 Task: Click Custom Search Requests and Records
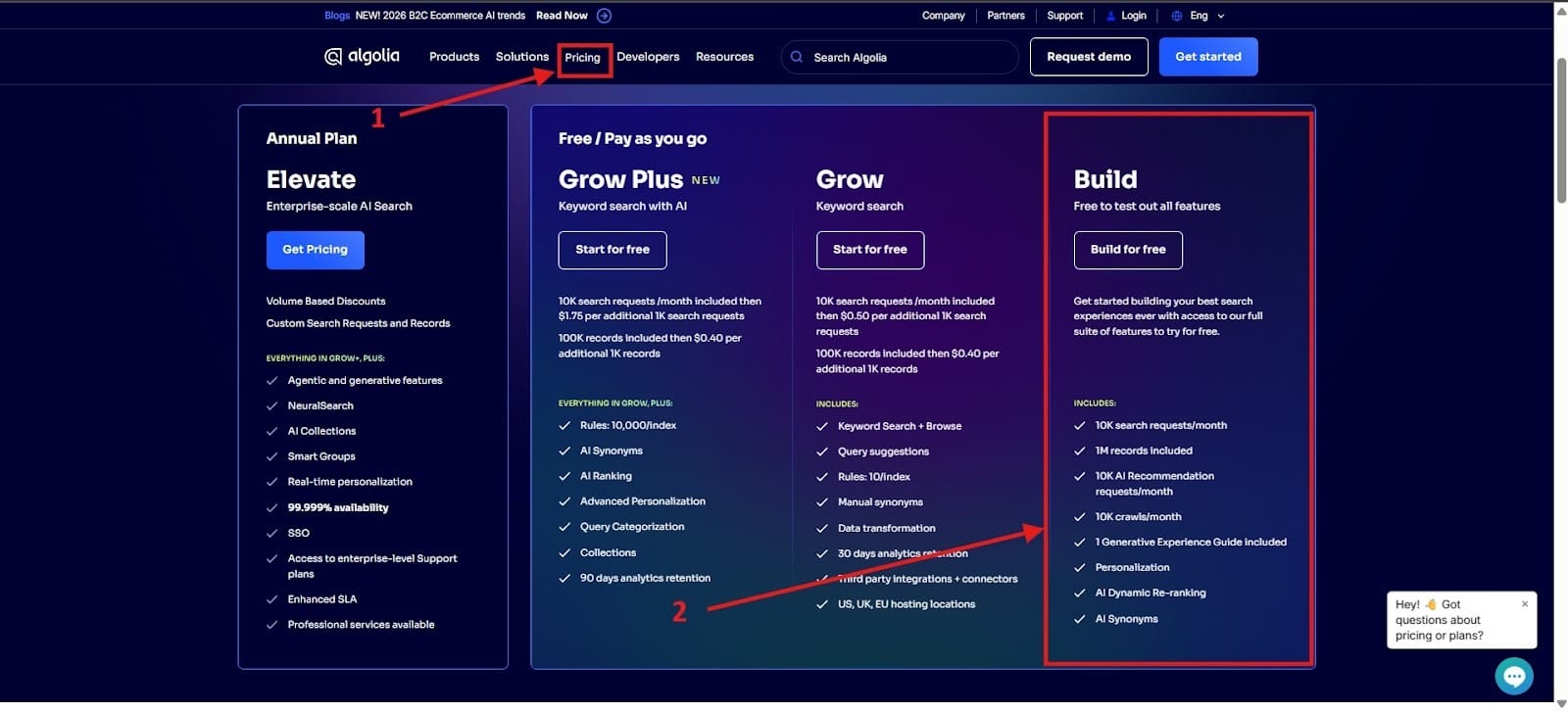pos(358,323)
